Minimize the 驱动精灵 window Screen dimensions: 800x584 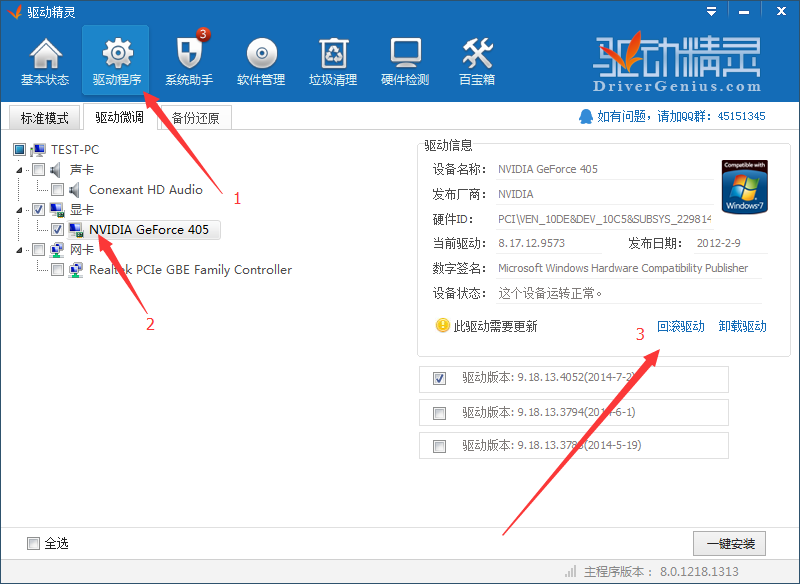pos(744,12)
